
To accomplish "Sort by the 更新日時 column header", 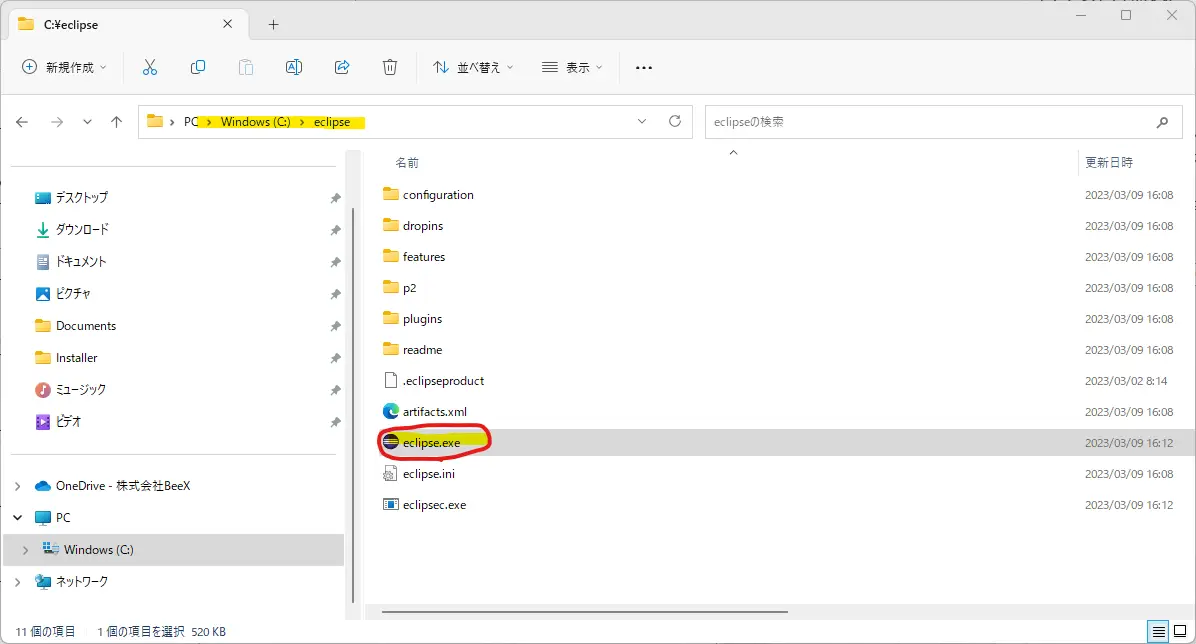I will click(1109, 163).
